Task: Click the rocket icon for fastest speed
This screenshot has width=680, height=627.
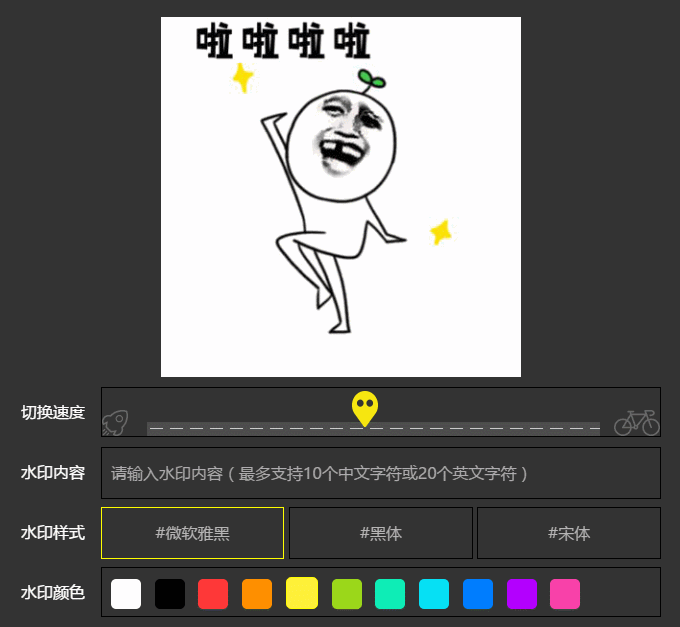Action: (115, 422)
